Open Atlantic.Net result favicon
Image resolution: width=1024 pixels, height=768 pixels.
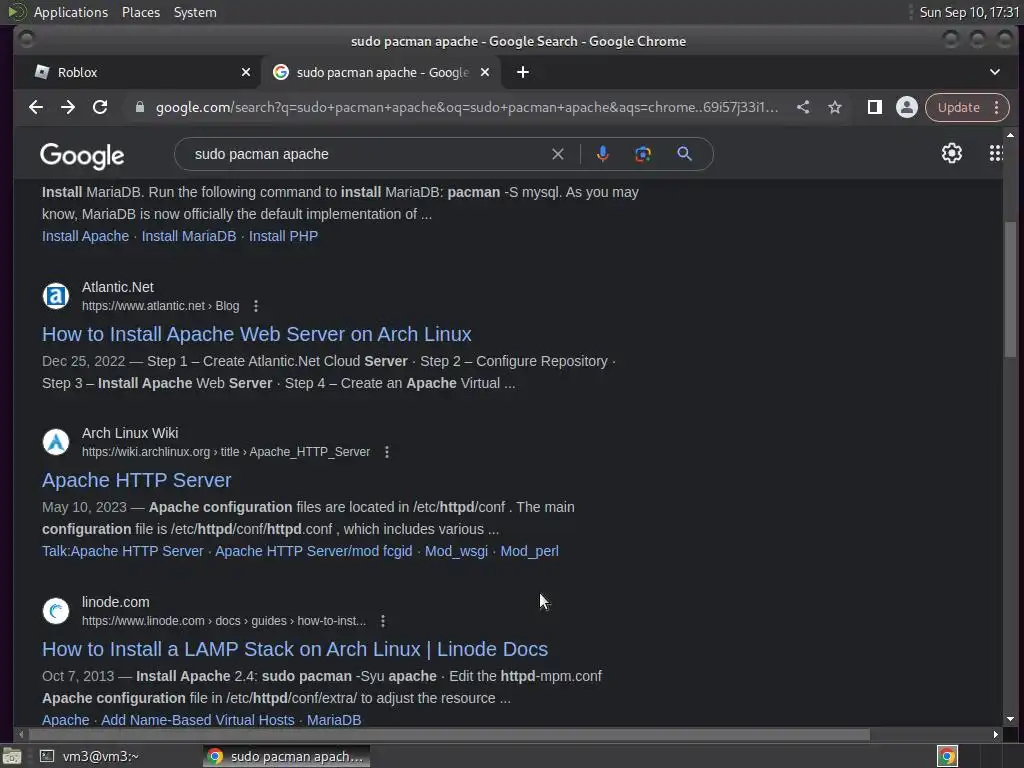56,296
